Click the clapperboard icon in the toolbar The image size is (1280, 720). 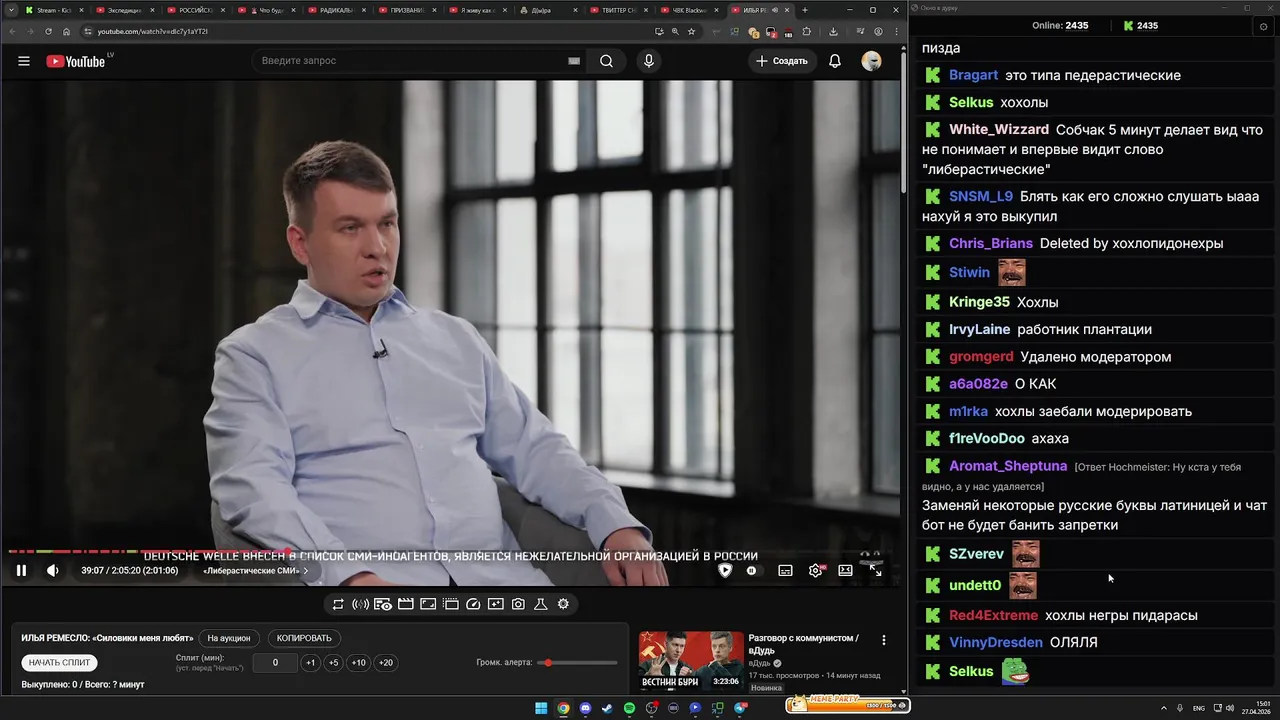tap(406, 604)
